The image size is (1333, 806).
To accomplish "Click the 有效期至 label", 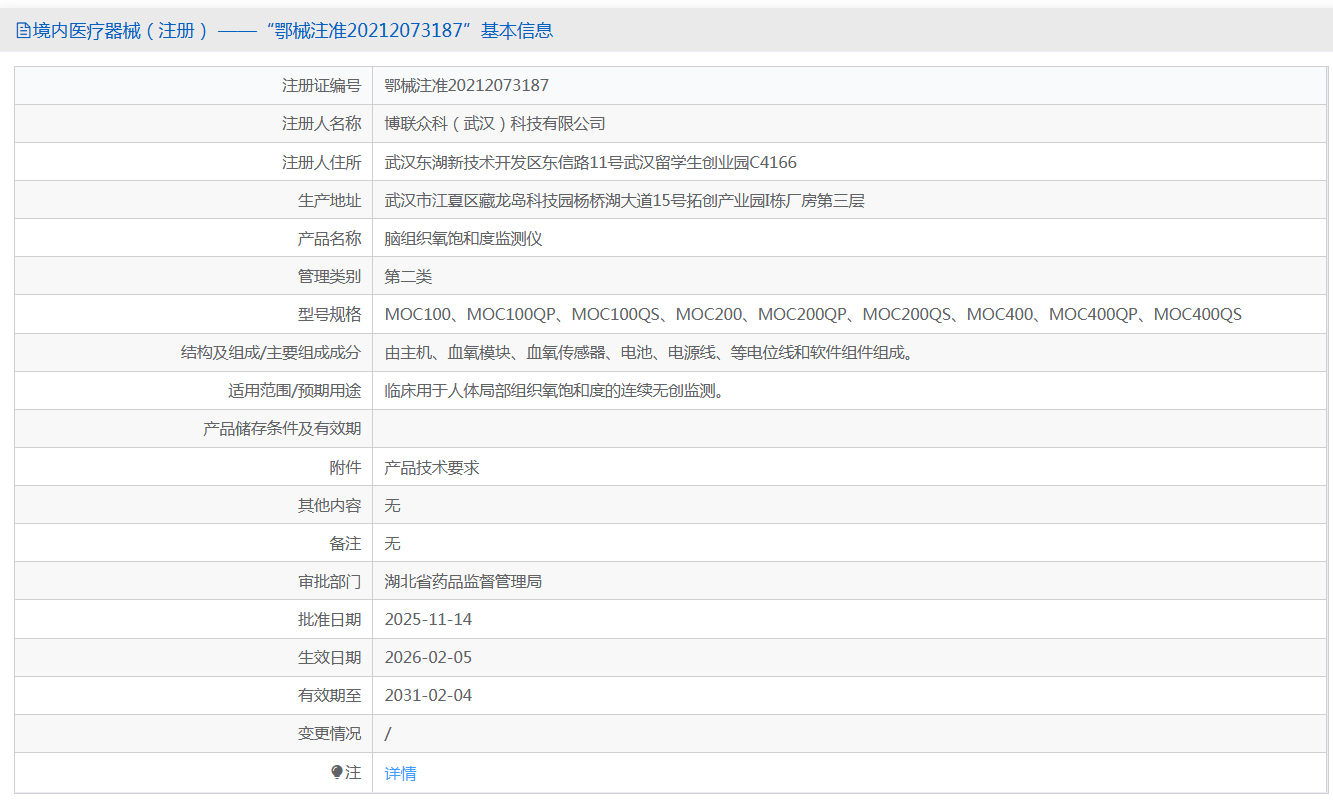I will 330,695.
